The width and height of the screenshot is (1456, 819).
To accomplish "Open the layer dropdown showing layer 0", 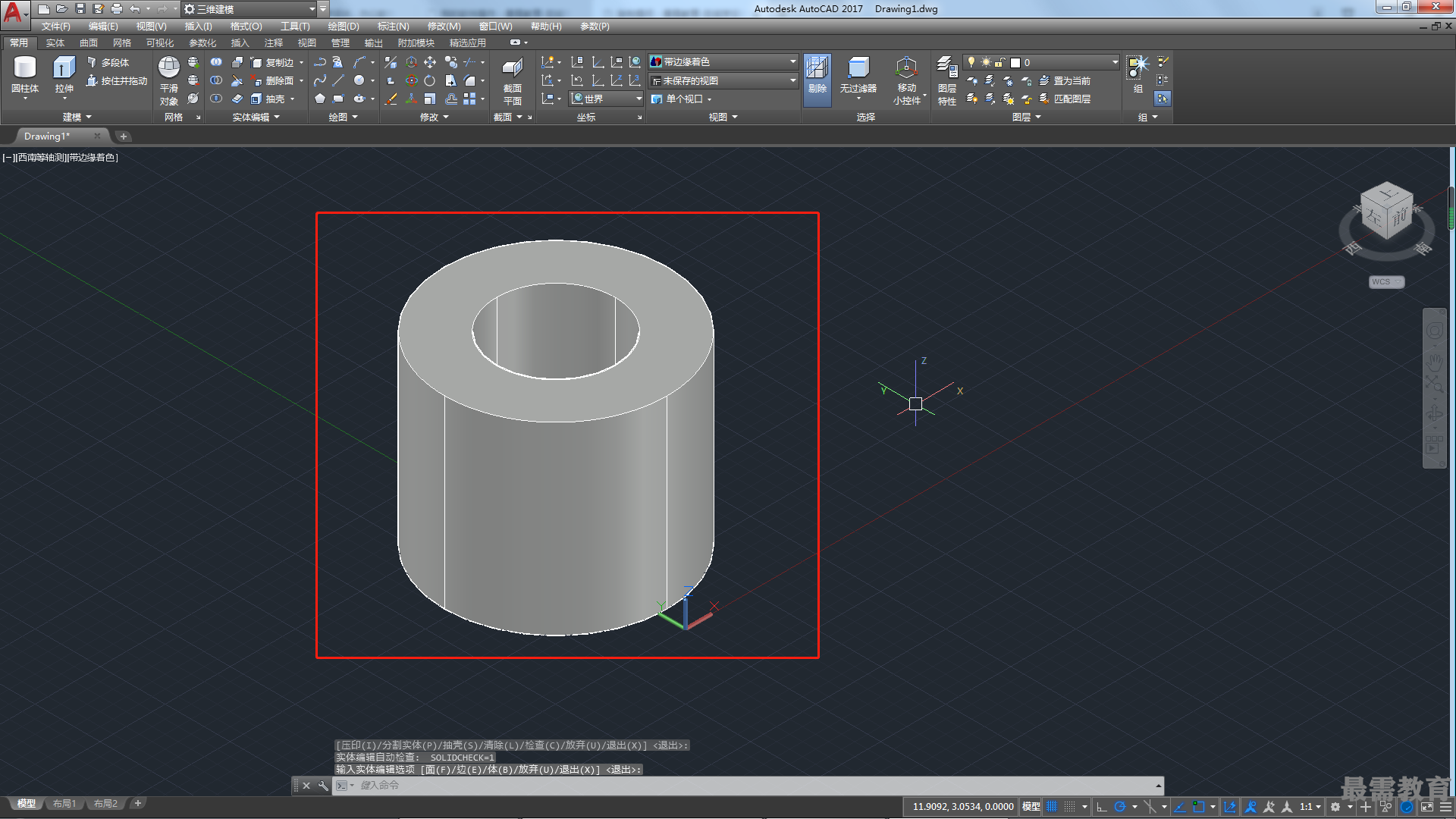I will [1041, 62].
